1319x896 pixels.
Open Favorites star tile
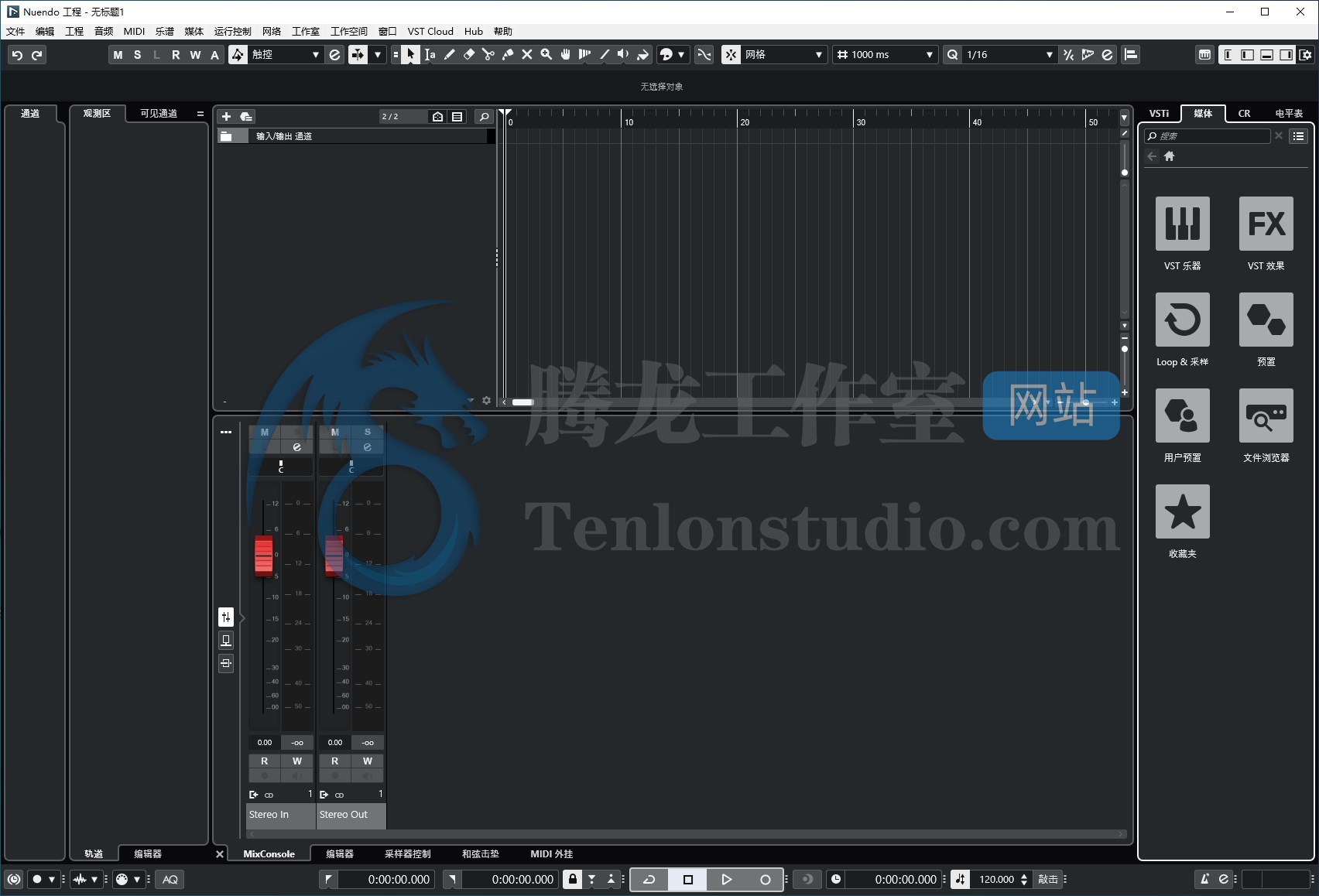[1183, 511]
